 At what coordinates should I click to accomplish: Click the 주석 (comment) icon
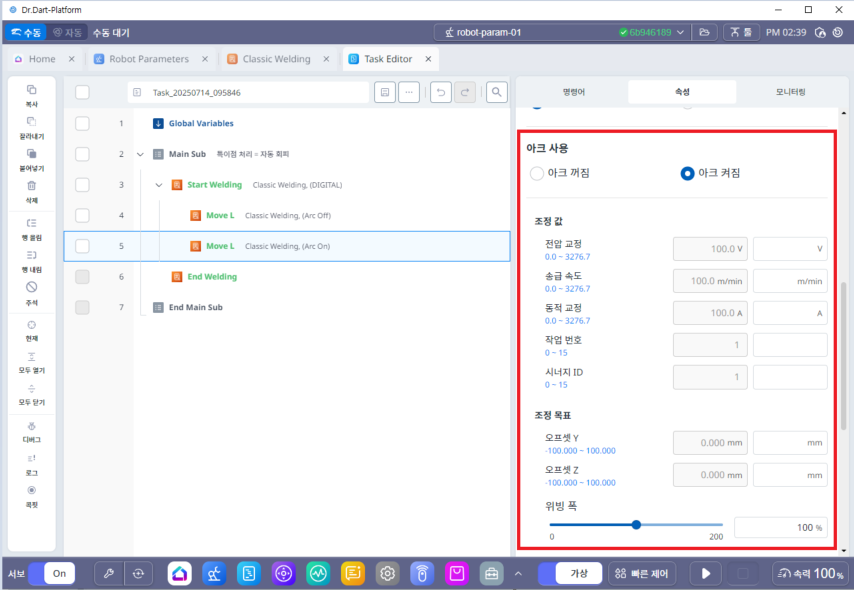(31, 288)
